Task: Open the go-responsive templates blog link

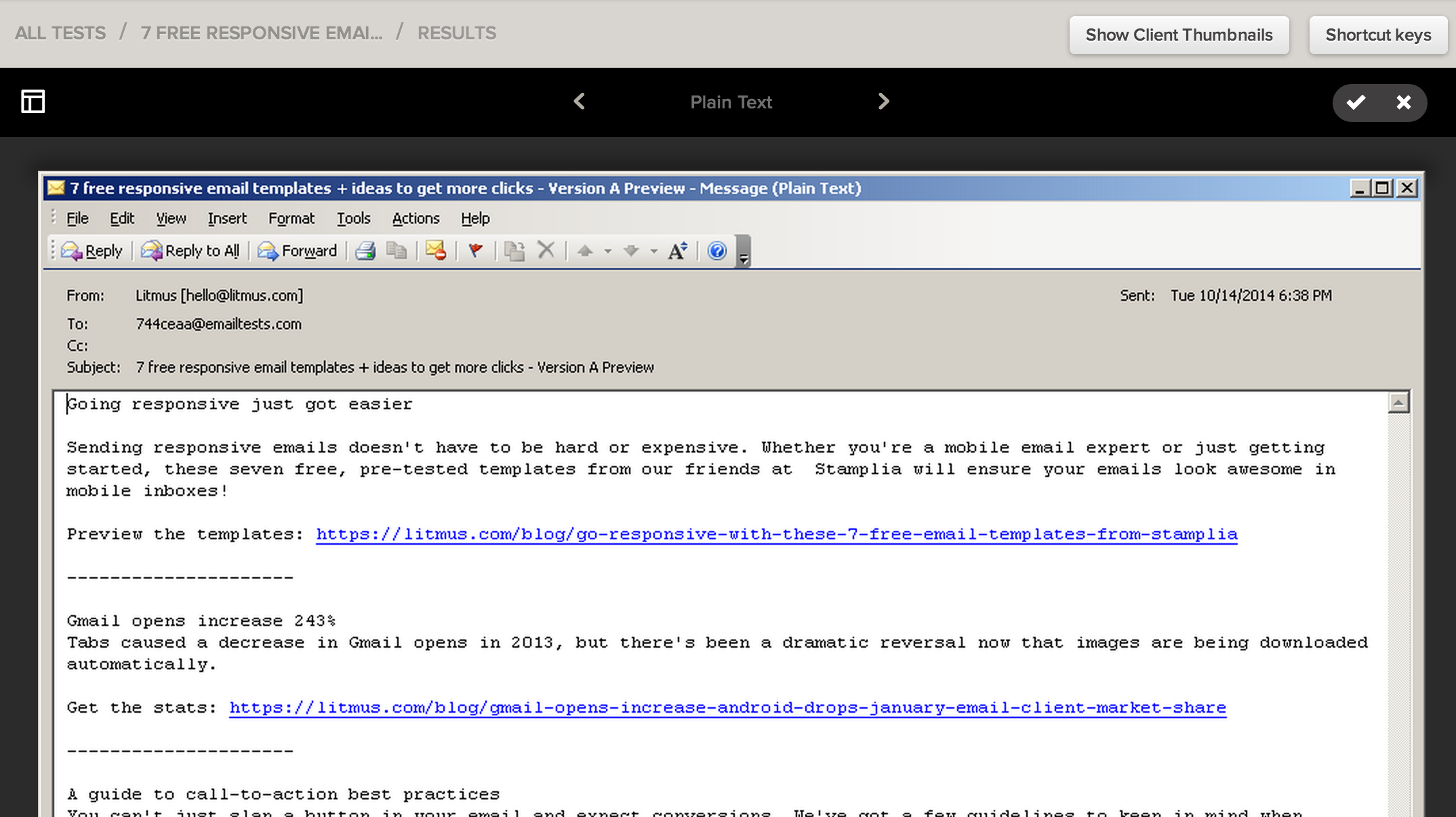Action: (x=777, y=535)
